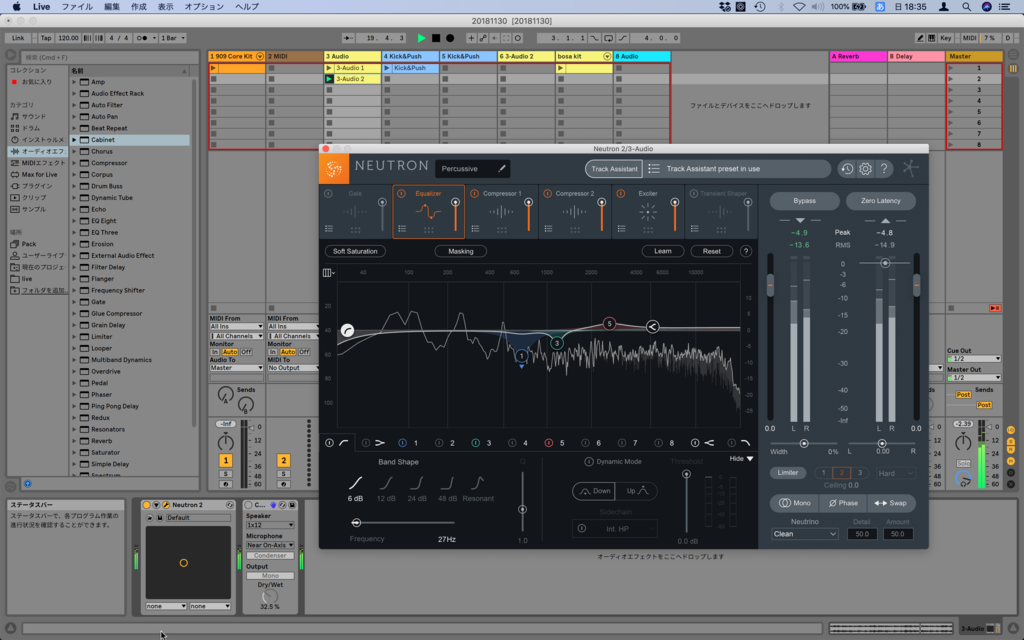Open the 1 Bar quantization dropdown
The image size is (1024, 640).
coord(173,38)
